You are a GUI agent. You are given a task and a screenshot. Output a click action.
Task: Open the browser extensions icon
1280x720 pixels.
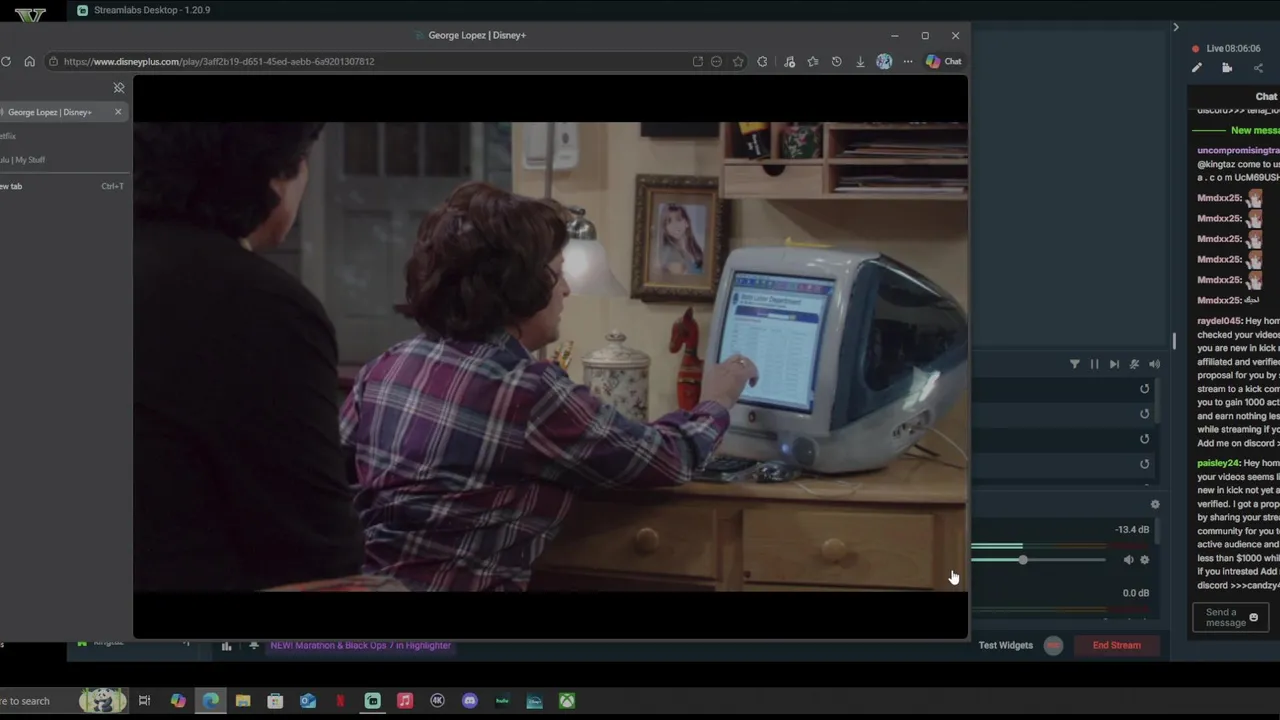click(x=762, y=61)
